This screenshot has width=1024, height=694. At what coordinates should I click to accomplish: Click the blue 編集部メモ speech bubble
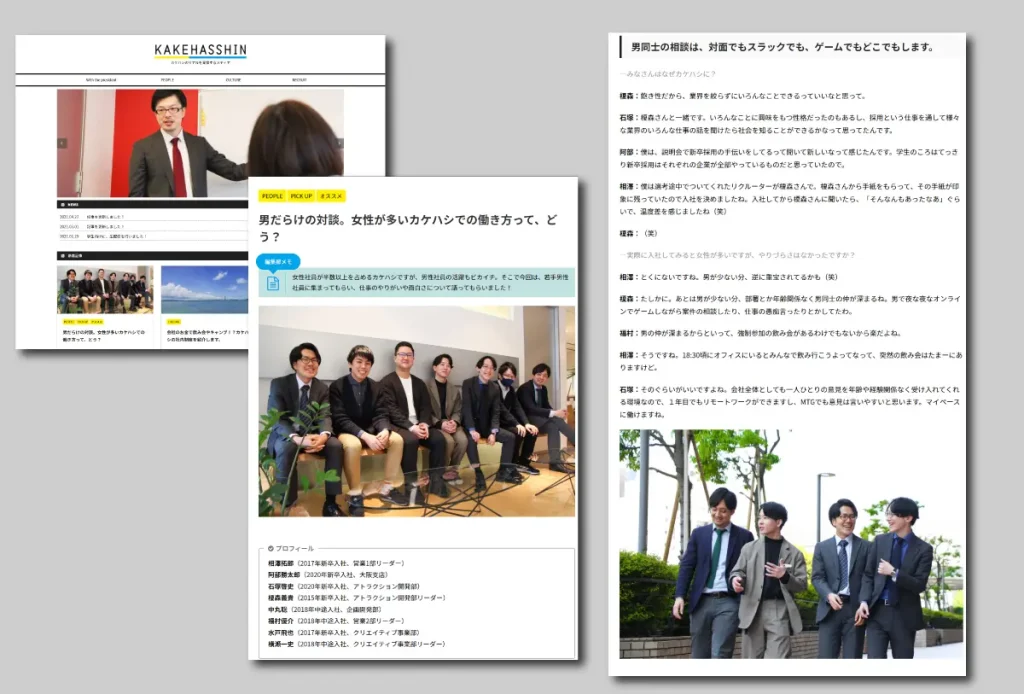pos(278,262)
